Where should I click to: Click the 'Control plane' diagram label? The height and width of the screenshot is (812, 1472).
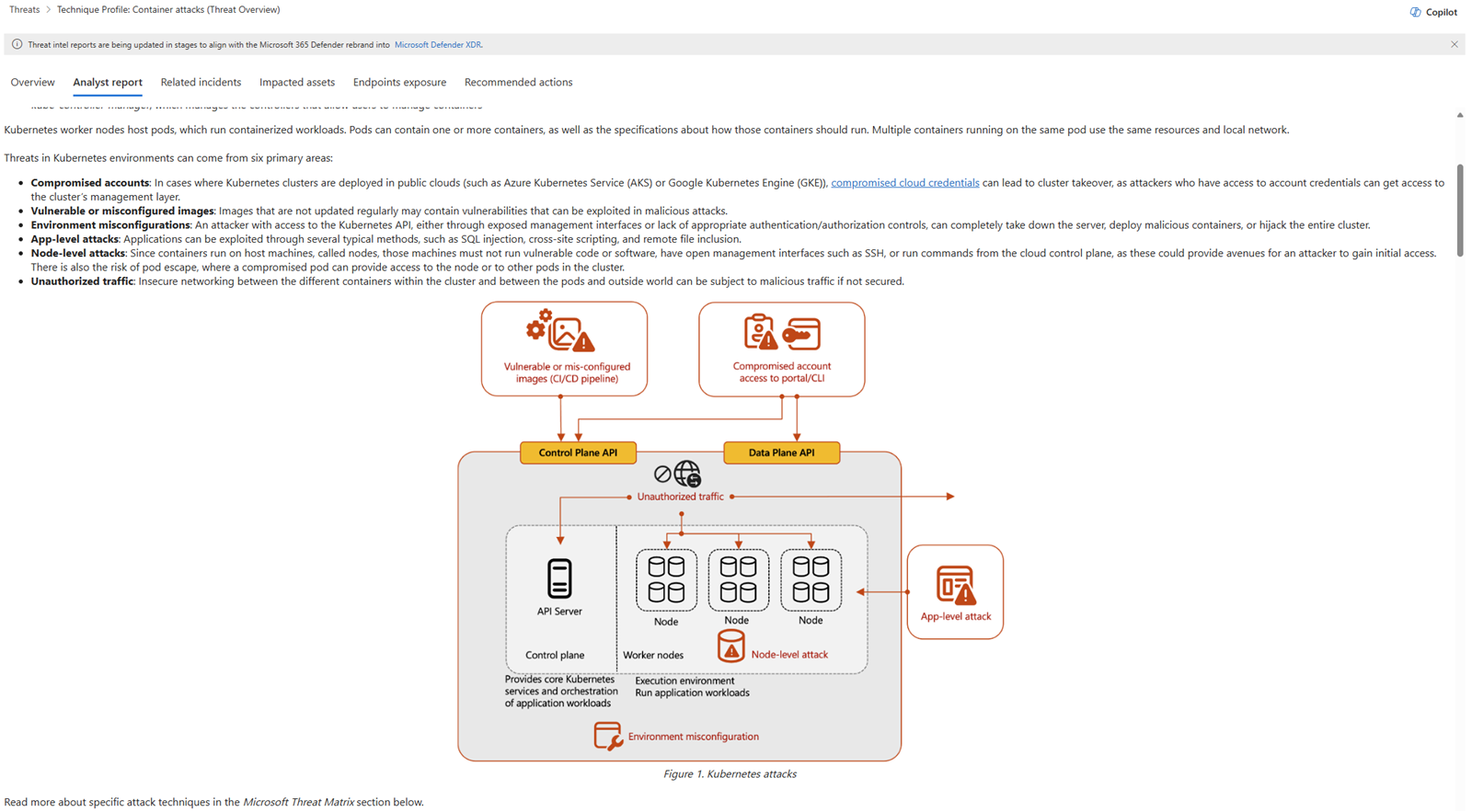(x=555, y=656)
